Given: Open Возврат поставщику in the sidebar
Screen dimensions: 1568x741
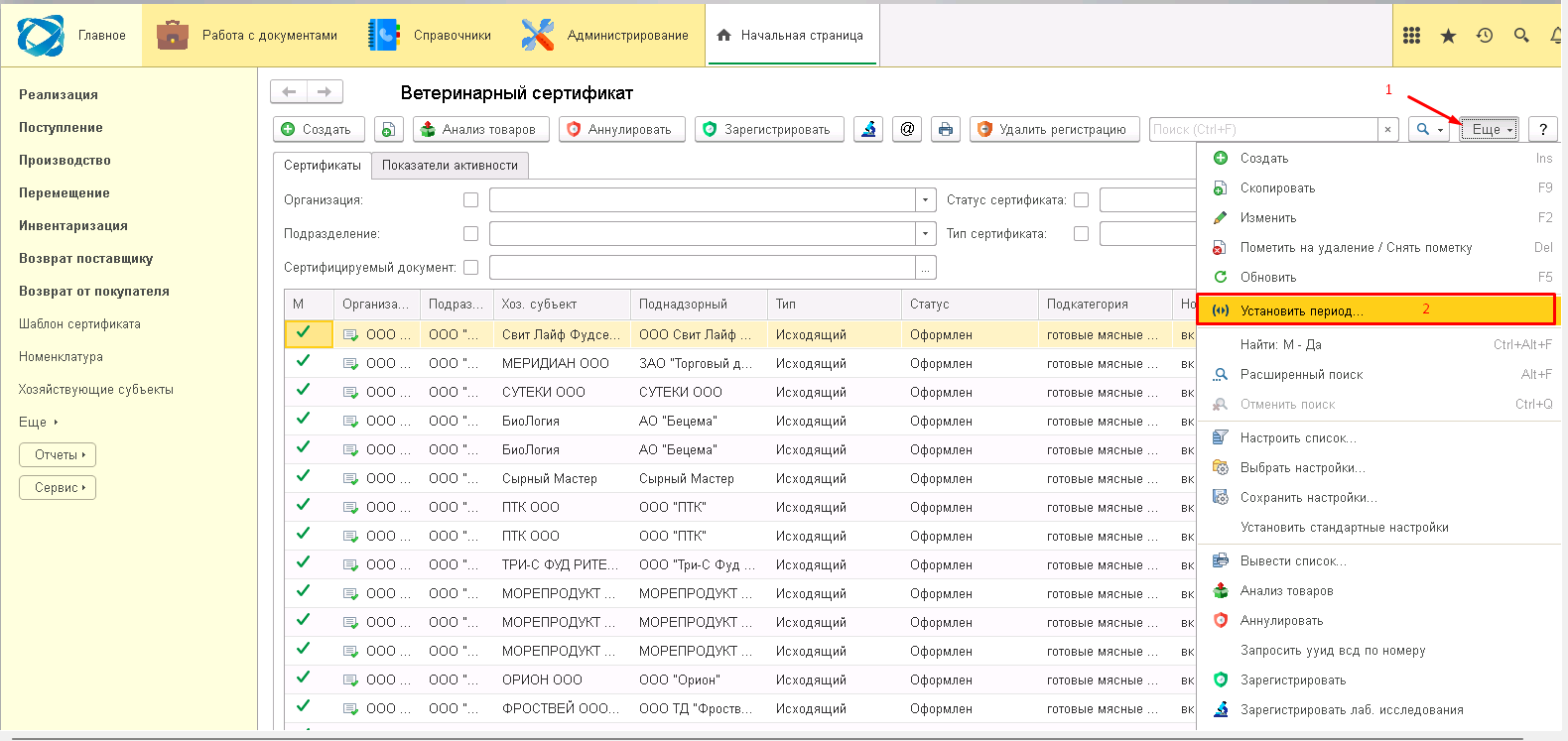Looking at the screenshot, I should point(86,258).
